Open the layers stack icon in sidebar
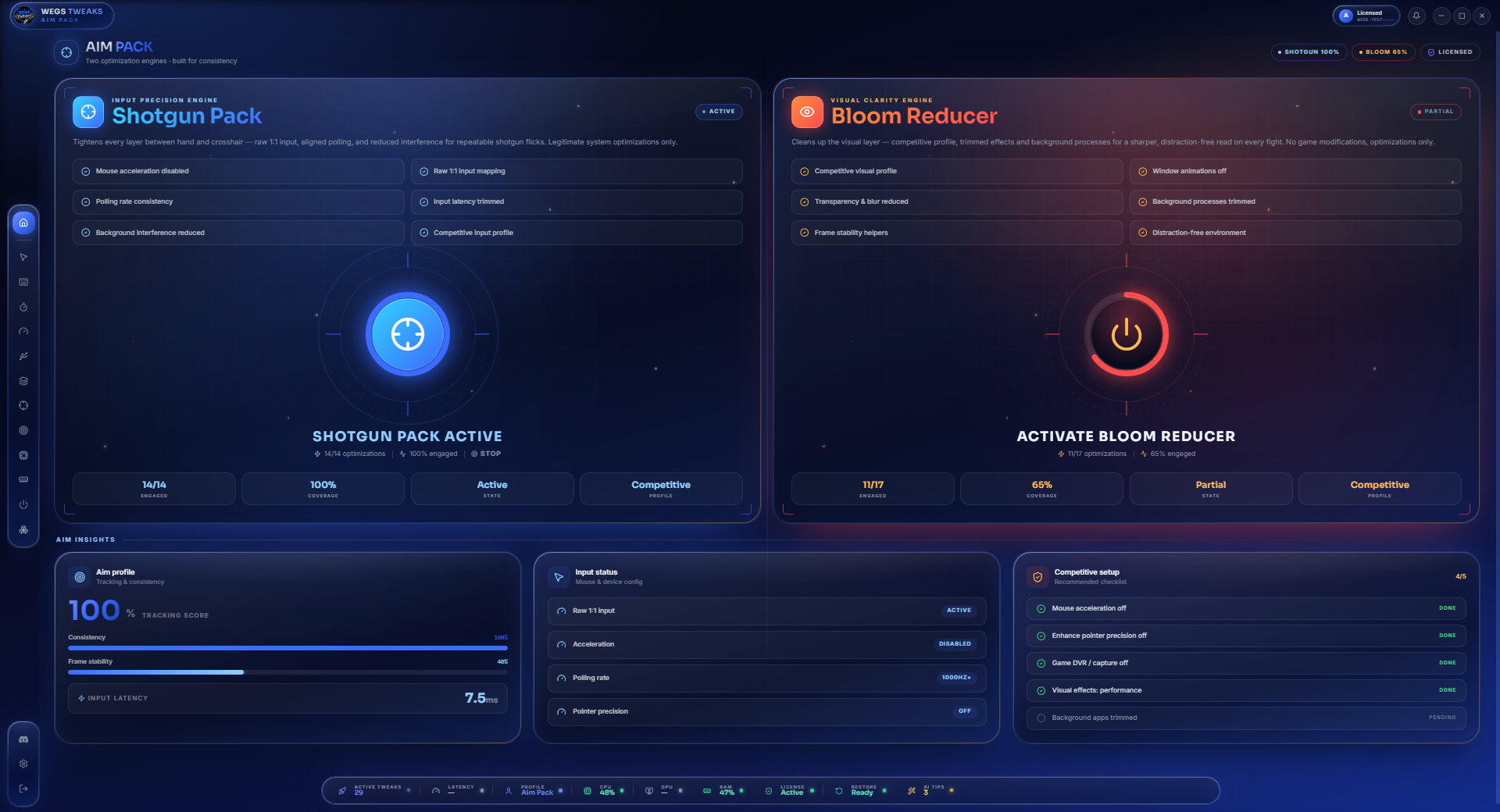This screenshot has width=1500, height=812. pos(23,381)
